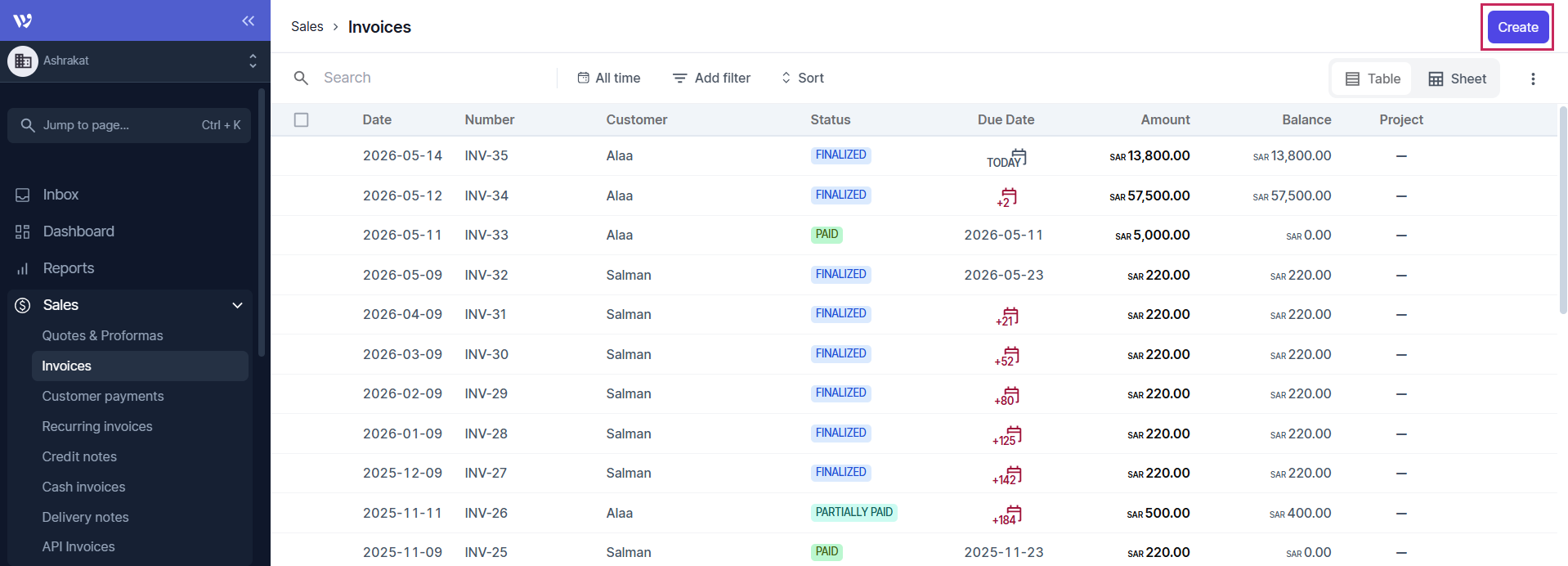
Task: Open the Ashrakat organization switcher
Action: tap(135, 61)
